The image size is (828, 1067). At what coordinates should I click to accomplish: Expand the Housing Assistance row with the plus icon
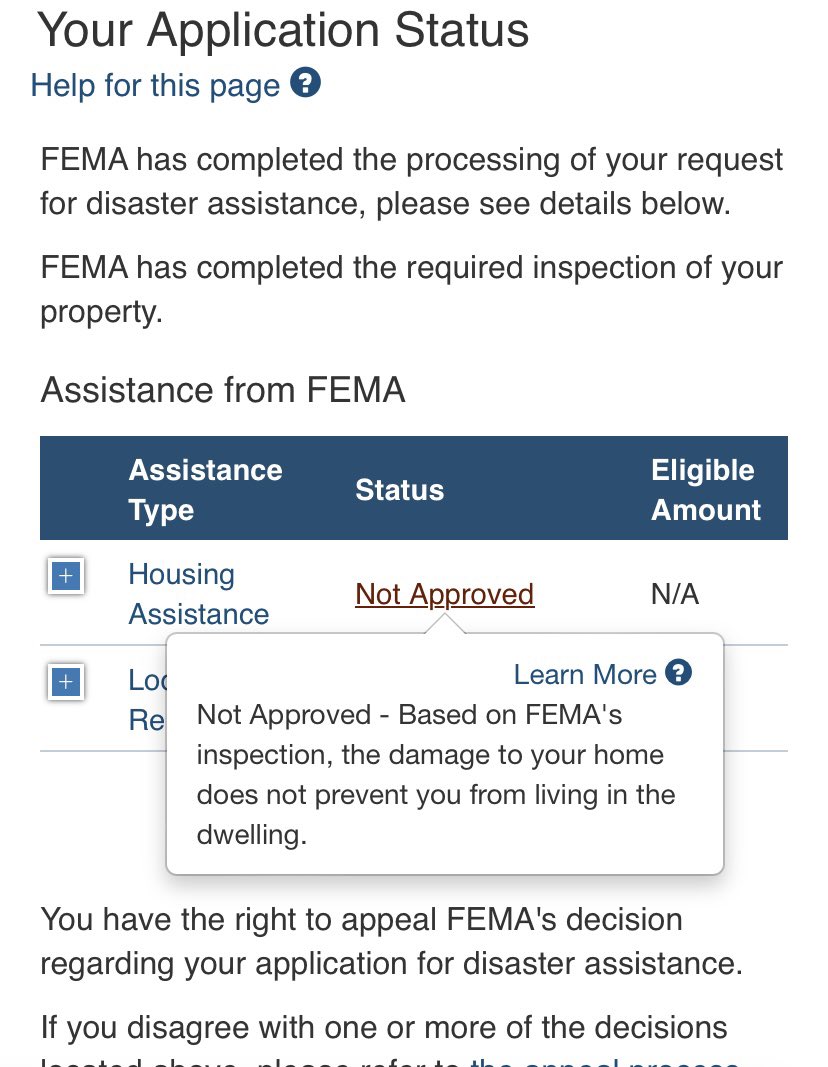pyautogui.click(x=65, y=576)
